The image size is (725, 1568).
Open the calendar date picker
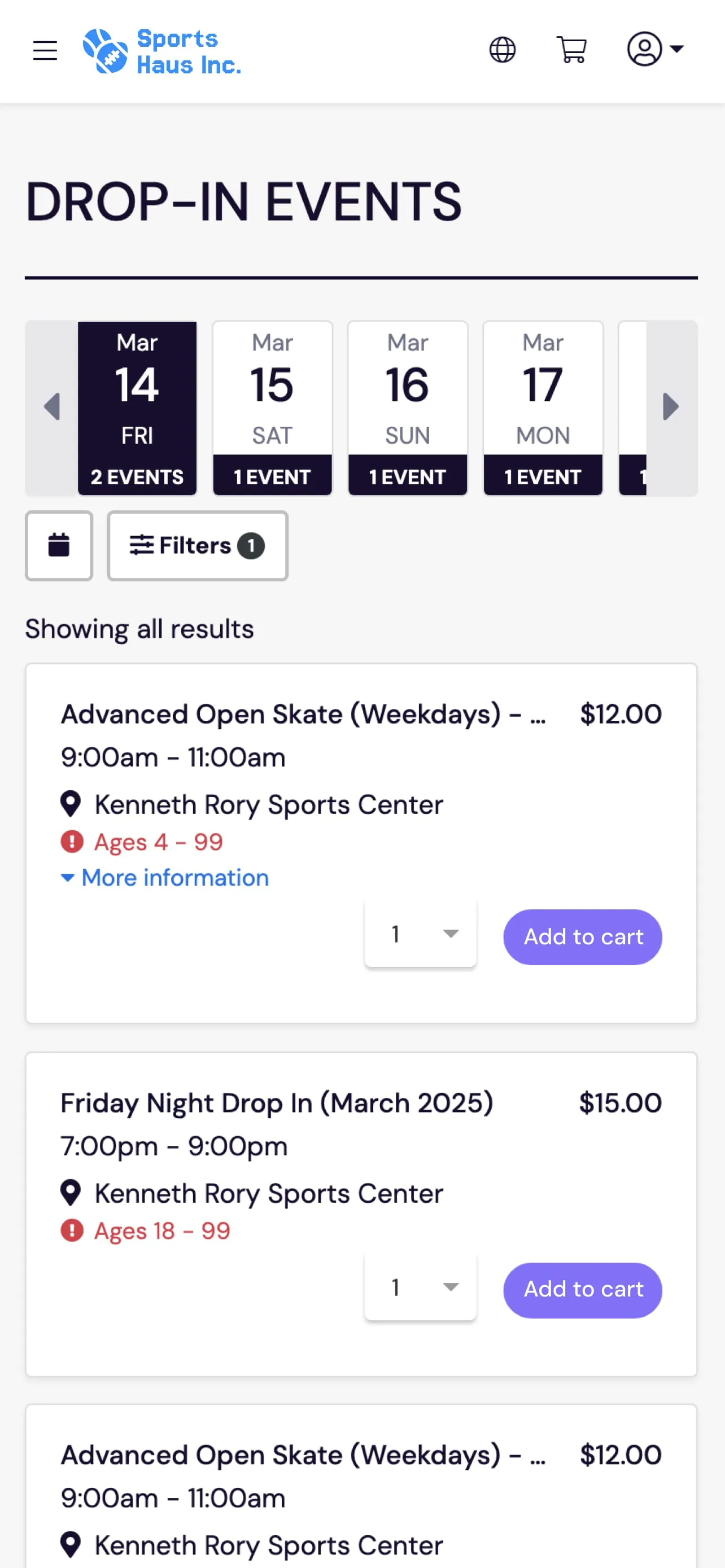coord(58,545)
